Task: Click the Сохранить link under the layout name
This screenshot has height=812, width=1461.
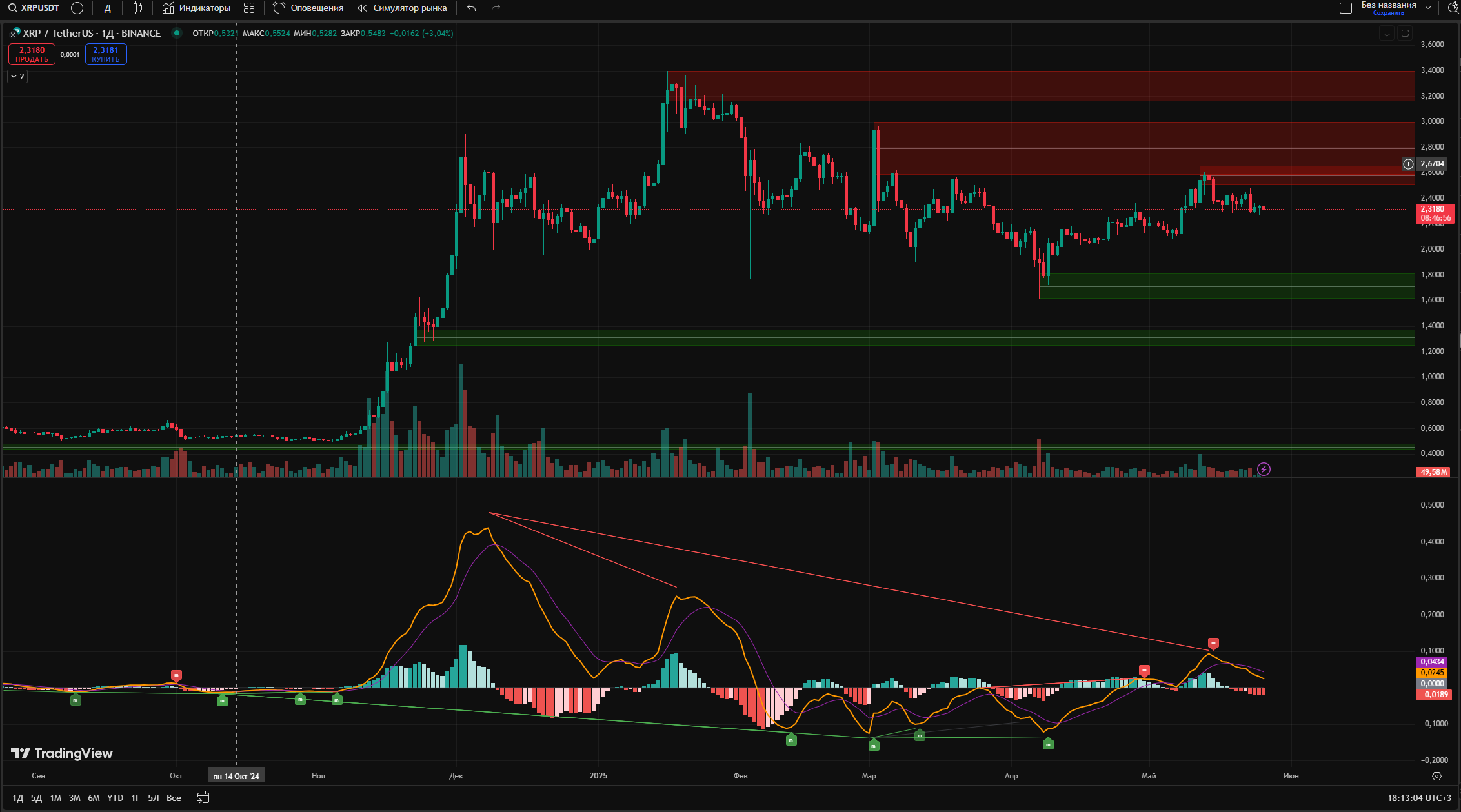Action: 1389,13
